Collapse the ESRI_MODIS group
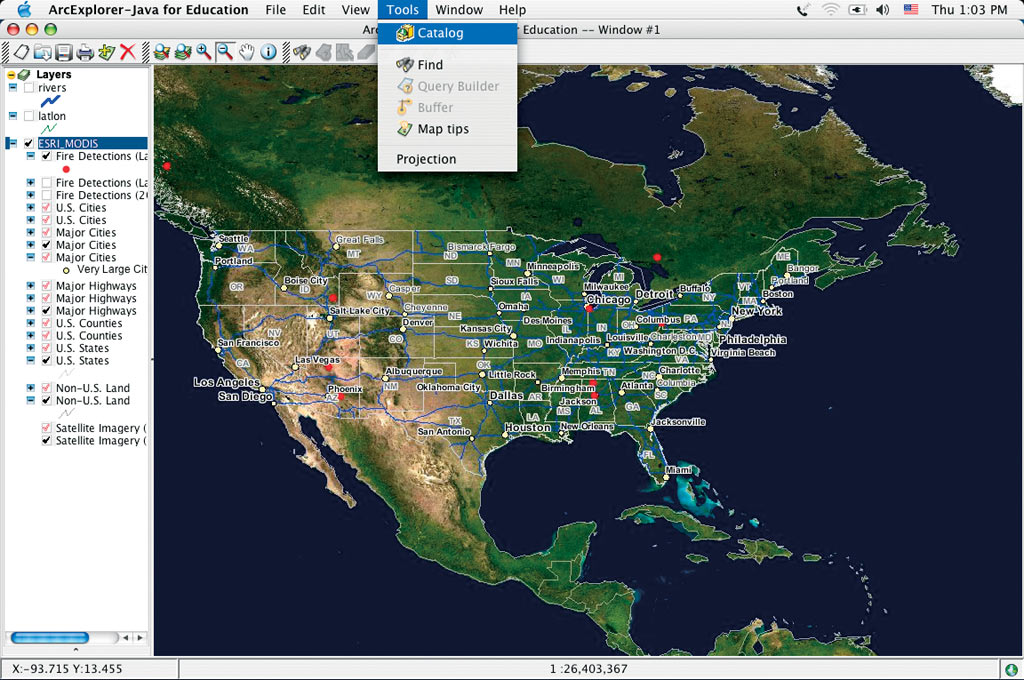Image resolution: width=1024 pixels, height=680 pixels. pos(12,143)
